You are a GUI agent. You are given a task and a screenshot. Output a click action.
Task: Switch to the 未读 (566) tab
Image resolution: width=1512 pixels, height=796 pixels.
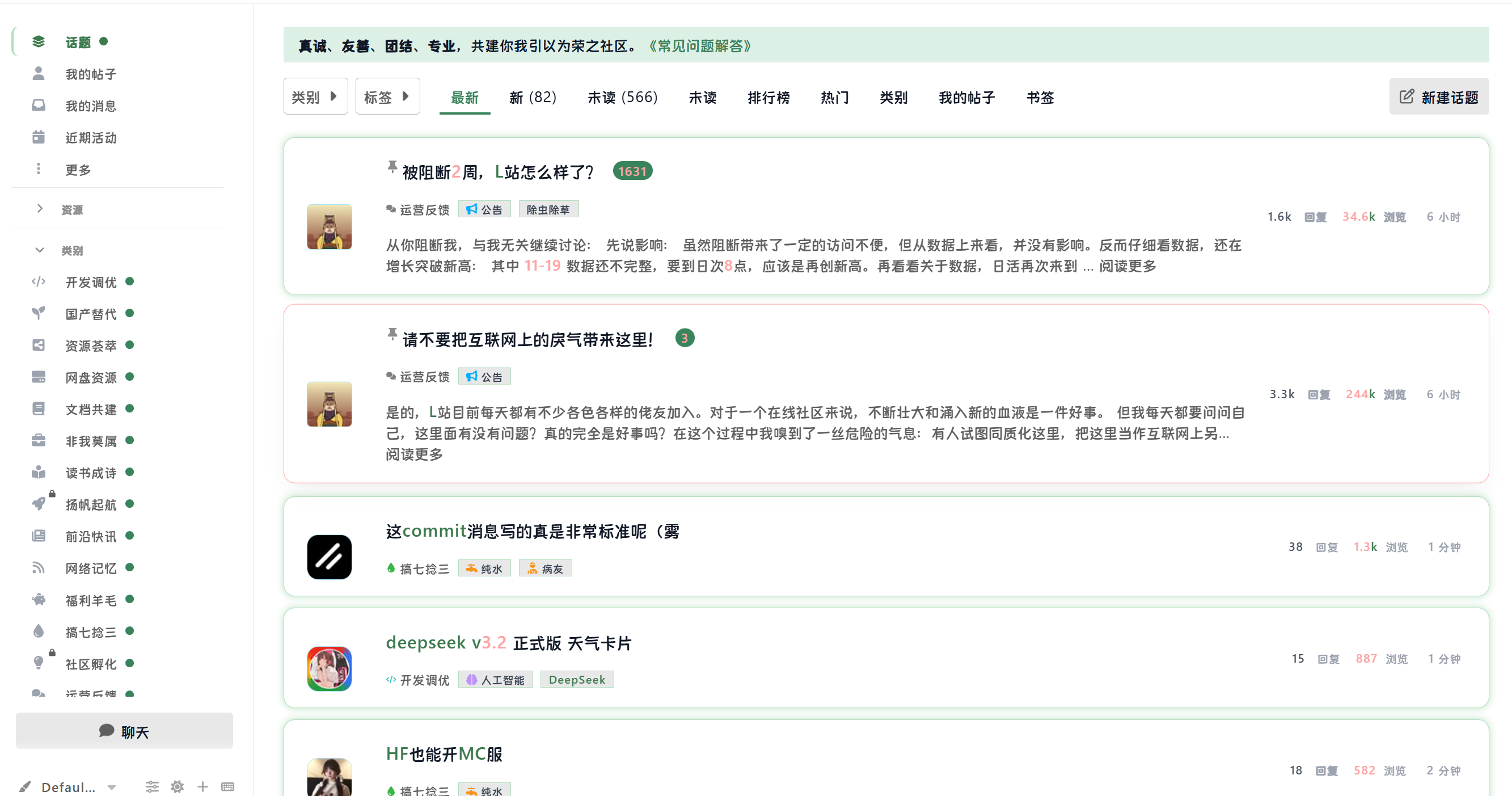[622, 98]
